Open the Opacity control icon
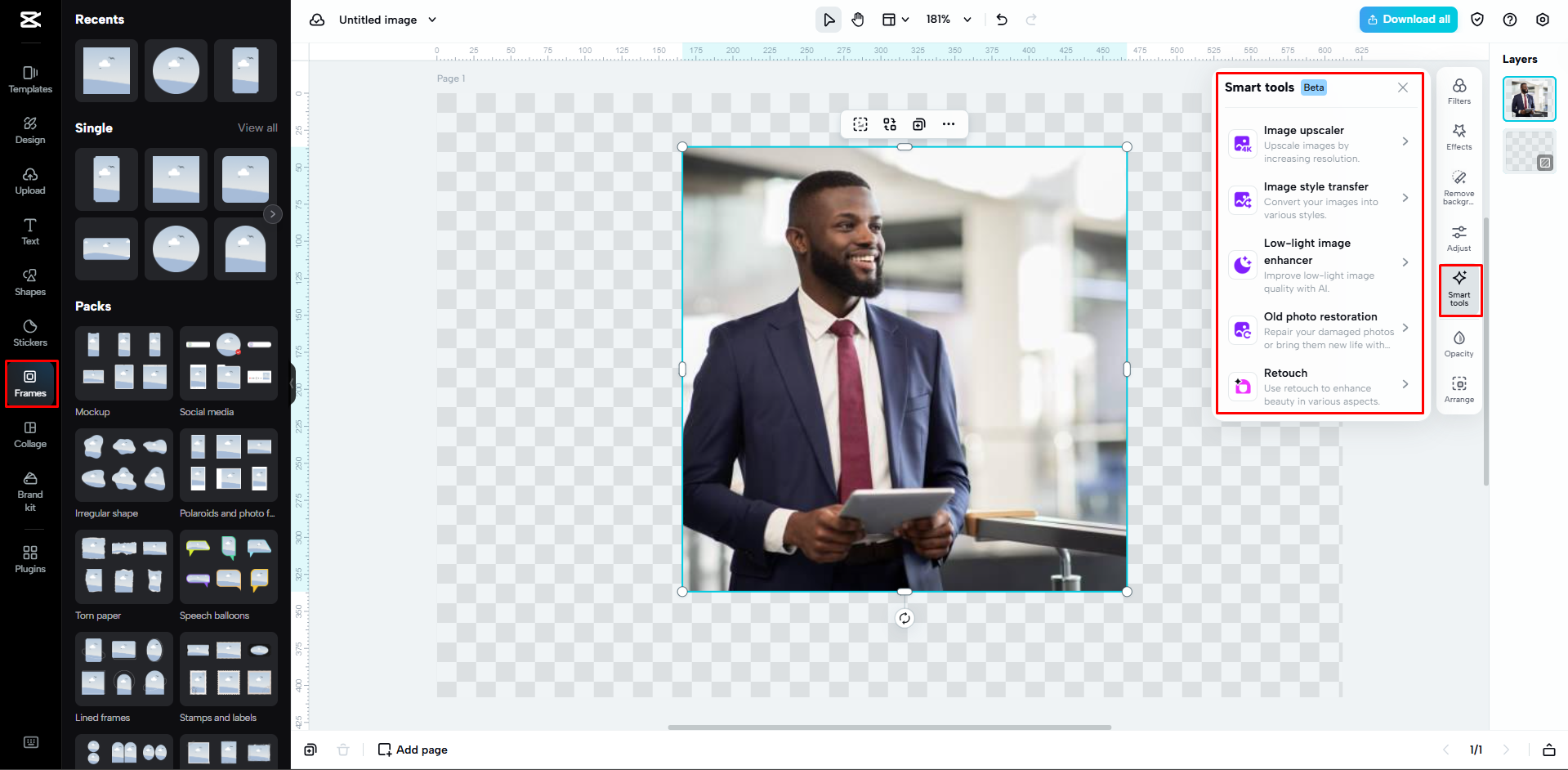This screenshot has height=770, width=1568. coord(1459,343)
